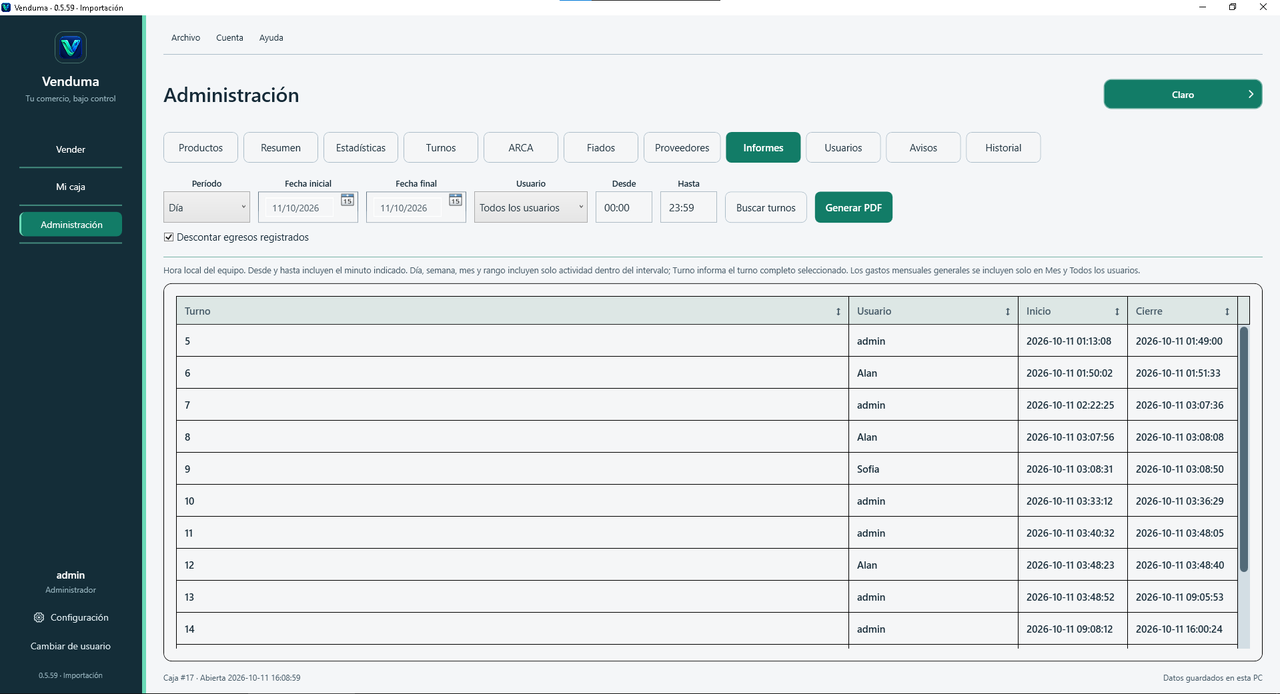Click the gear icon beside Configuración

coord(39,618)
